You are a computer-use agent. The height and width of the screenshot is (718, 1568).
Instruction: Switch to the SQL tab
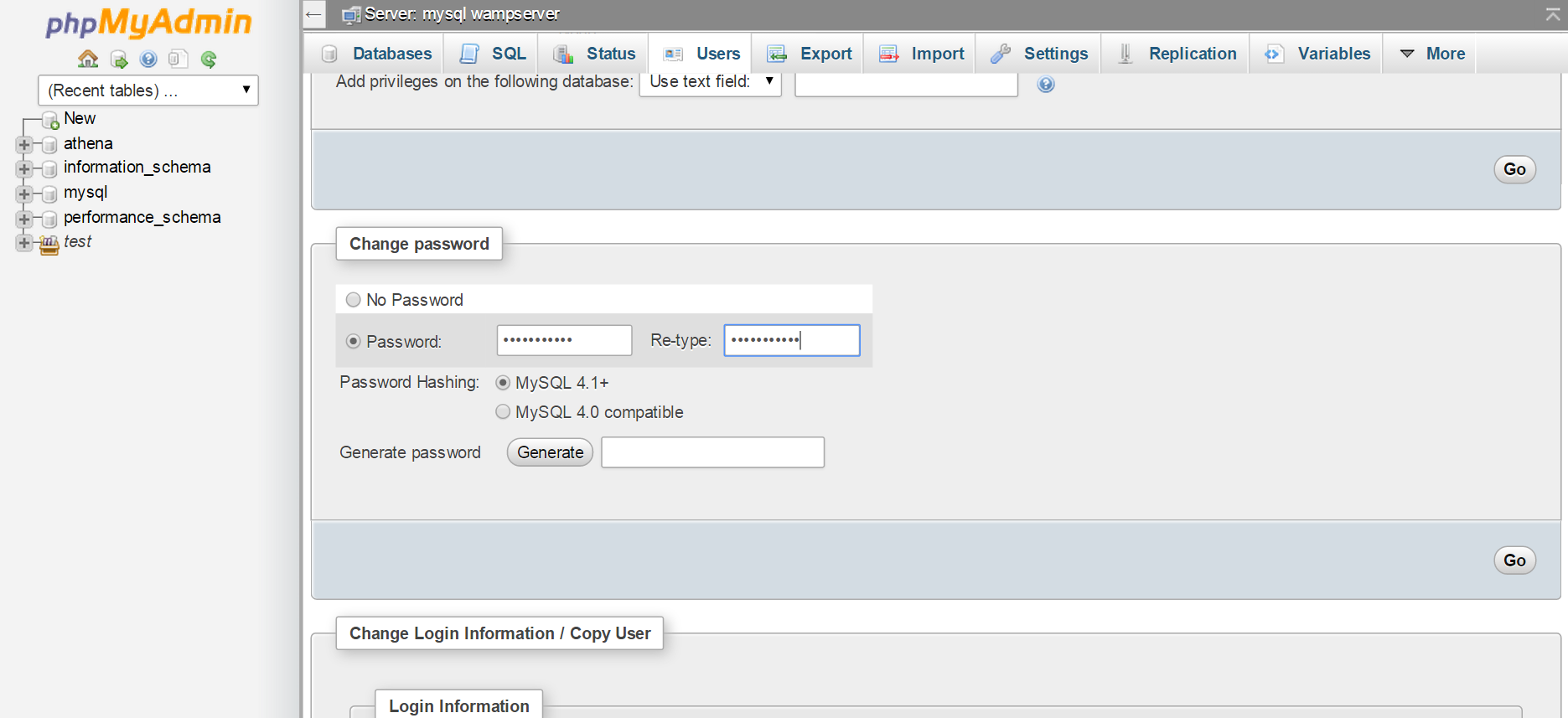pos(492,54)
